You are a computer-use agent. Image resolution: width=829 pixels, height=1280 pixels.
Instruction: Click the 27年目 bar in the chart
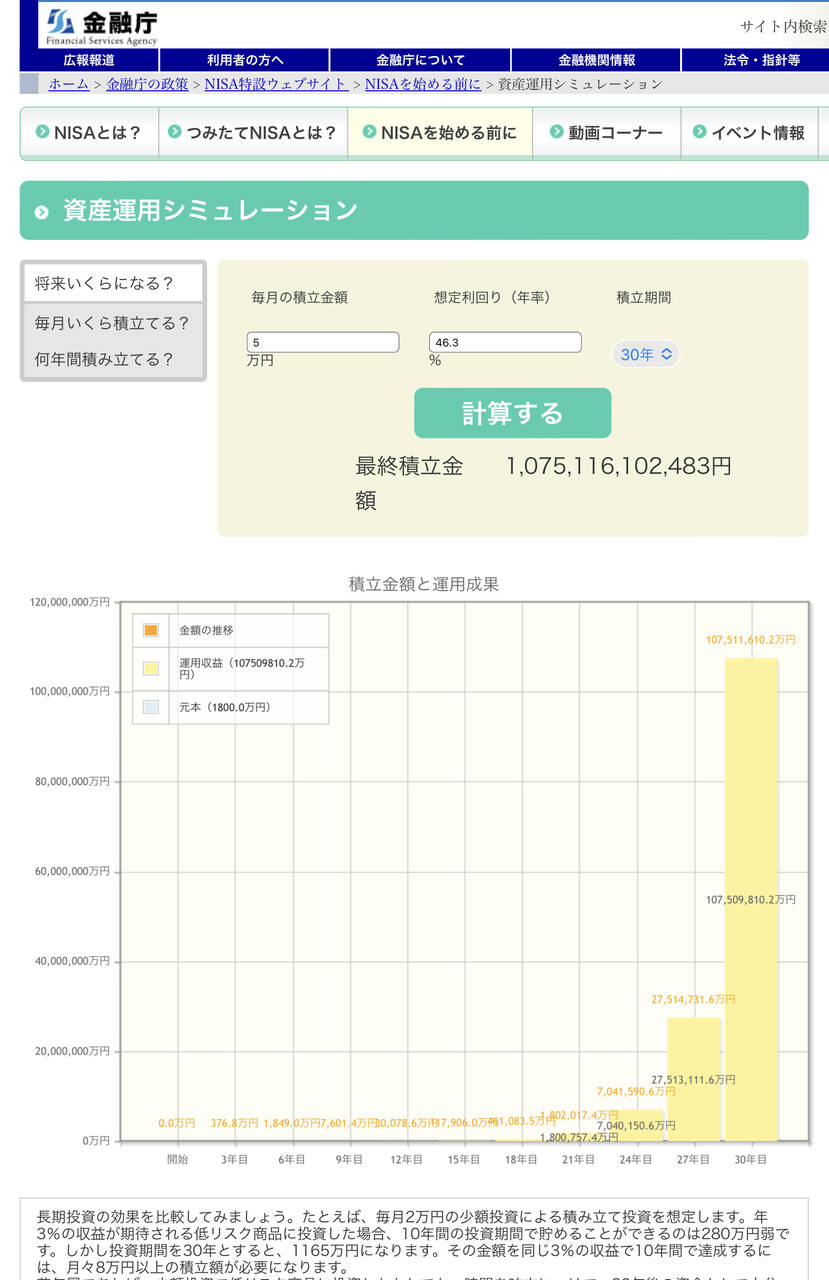(693, 1079)
